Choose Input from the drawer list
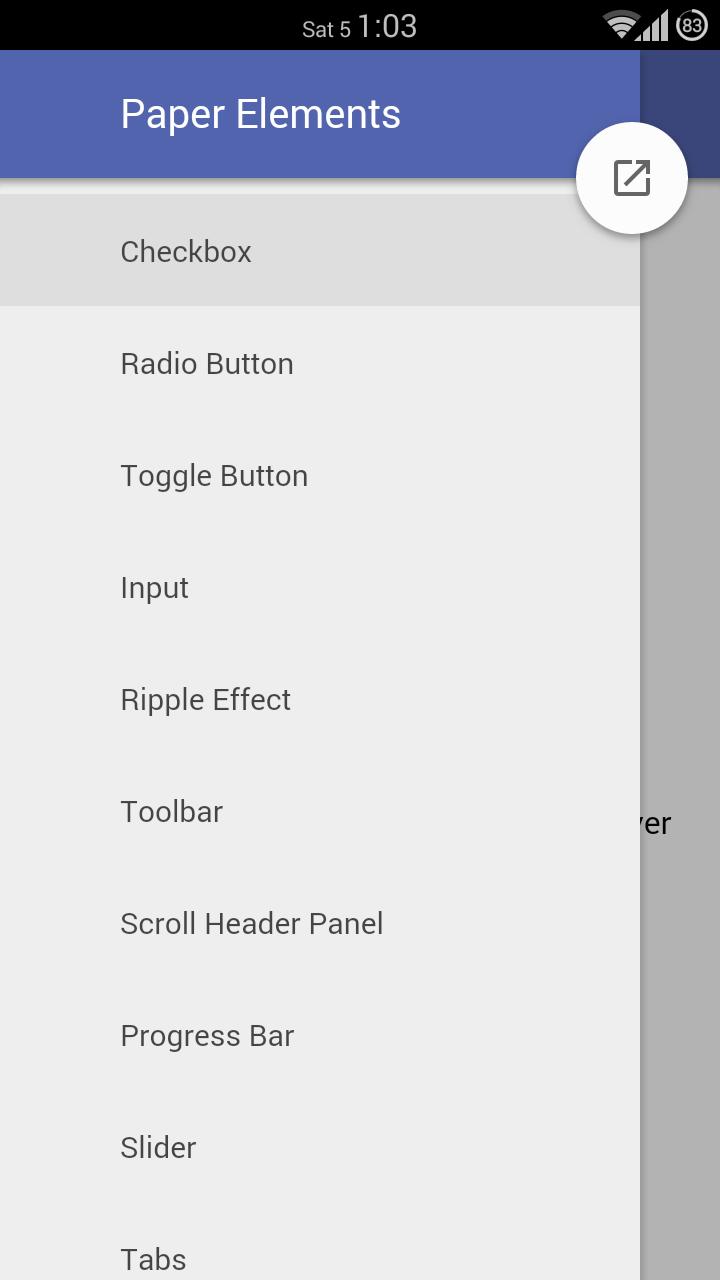 tap(154, 587)
